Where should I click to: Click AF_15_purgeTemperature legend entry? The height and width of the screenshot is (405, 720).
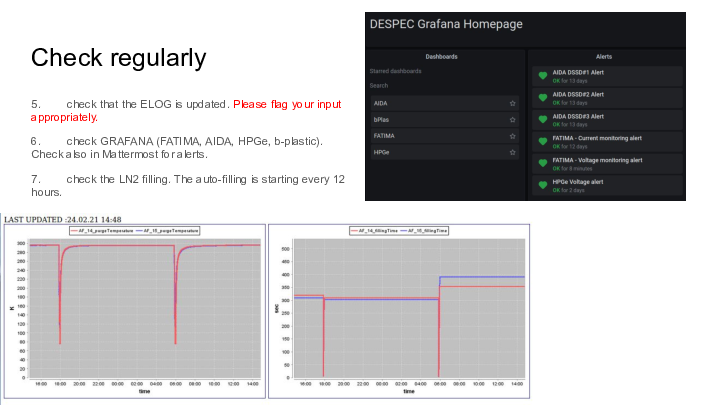(167, 231)
